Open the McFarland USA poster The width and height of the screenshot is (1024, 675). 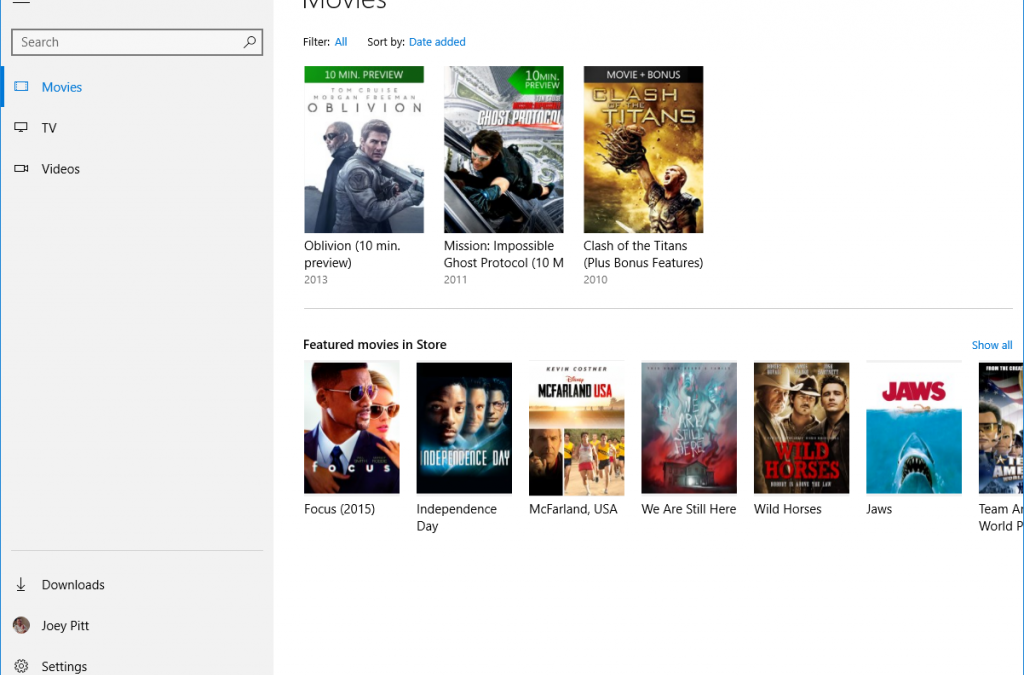[577, 428]
